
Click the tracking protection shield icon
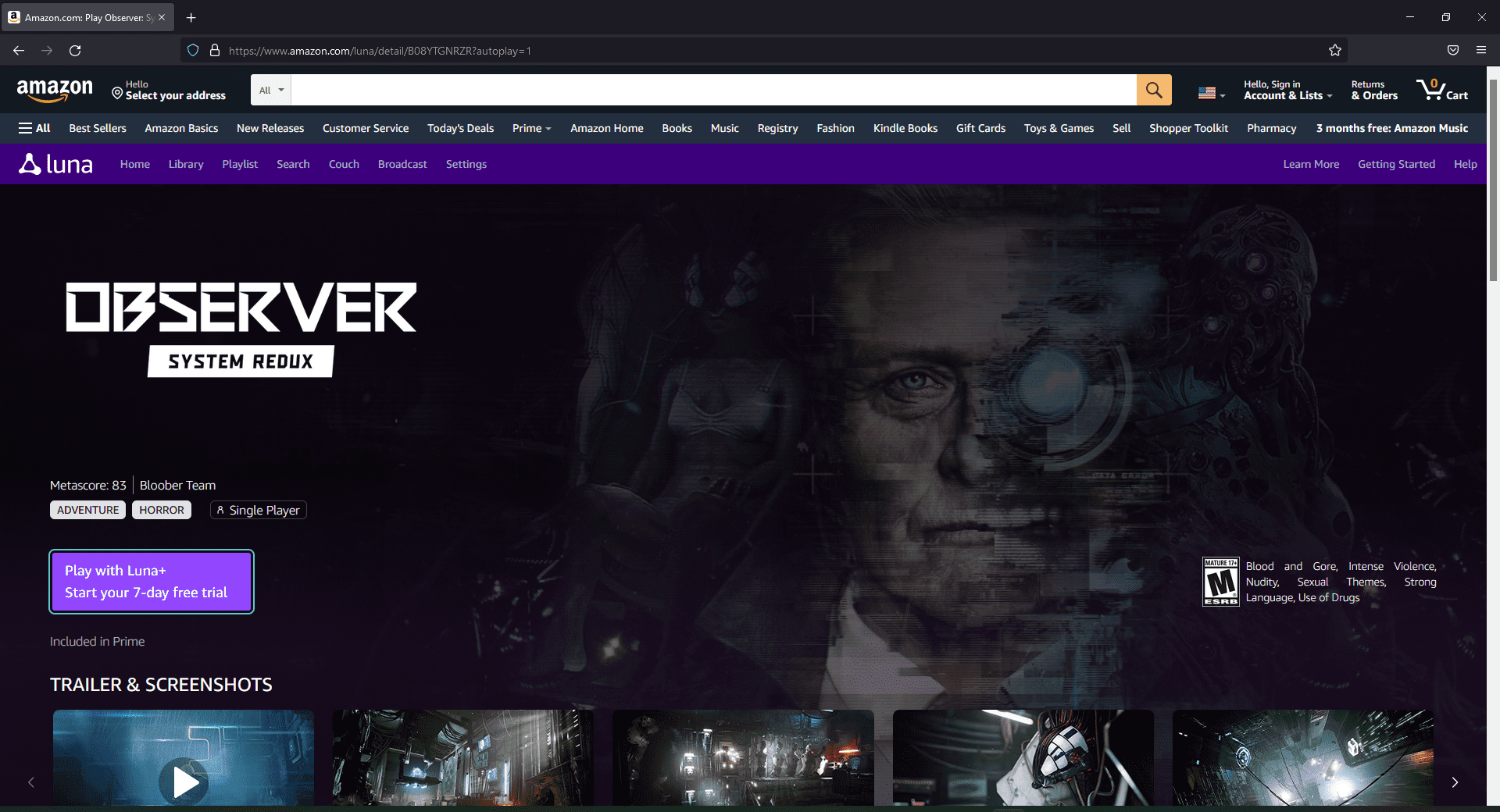pyautogui.click(x=193, y=51)
